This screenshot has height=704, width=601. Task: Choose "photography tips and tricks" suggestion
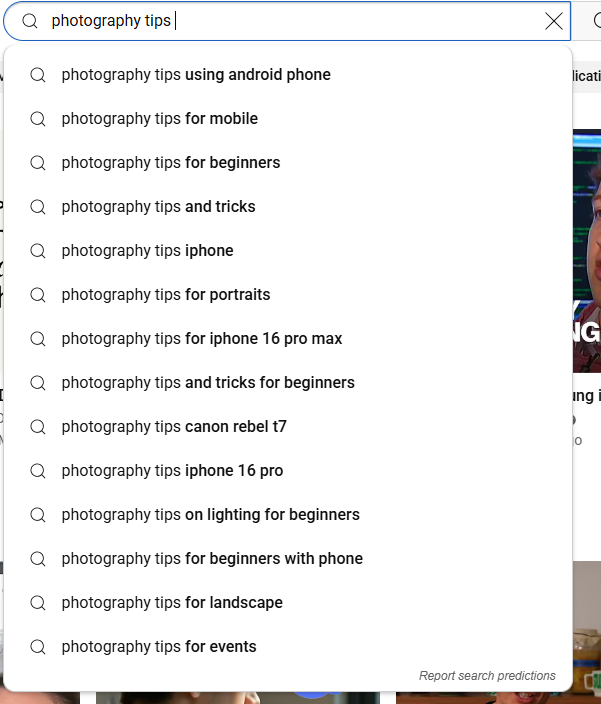click(158, 207)
